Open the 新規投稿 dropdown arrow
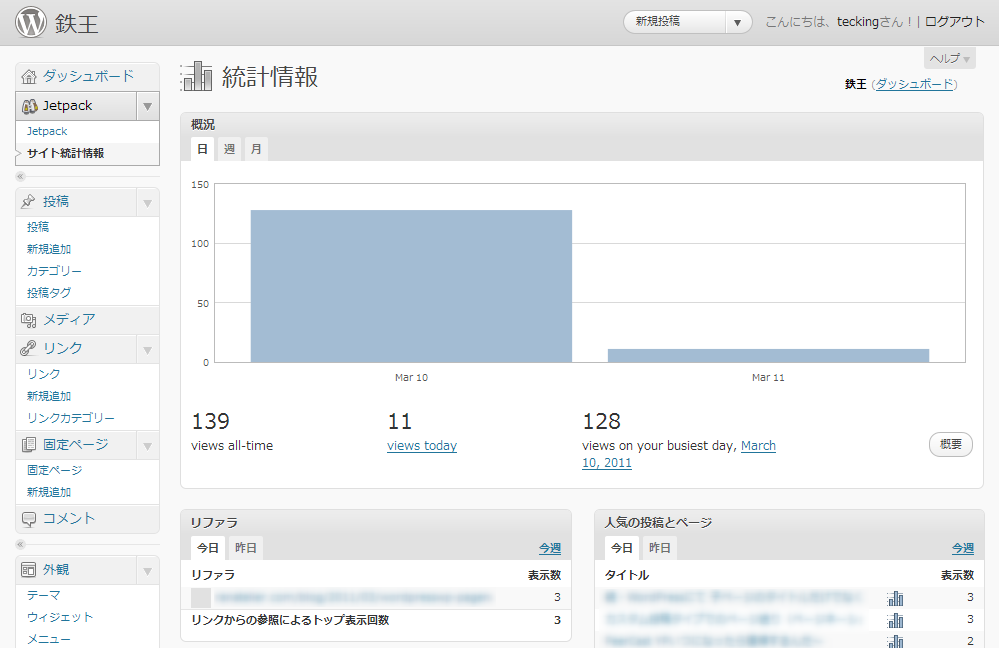Image resolution: width=999 pixels, height=648 pixels. [738, 22]
